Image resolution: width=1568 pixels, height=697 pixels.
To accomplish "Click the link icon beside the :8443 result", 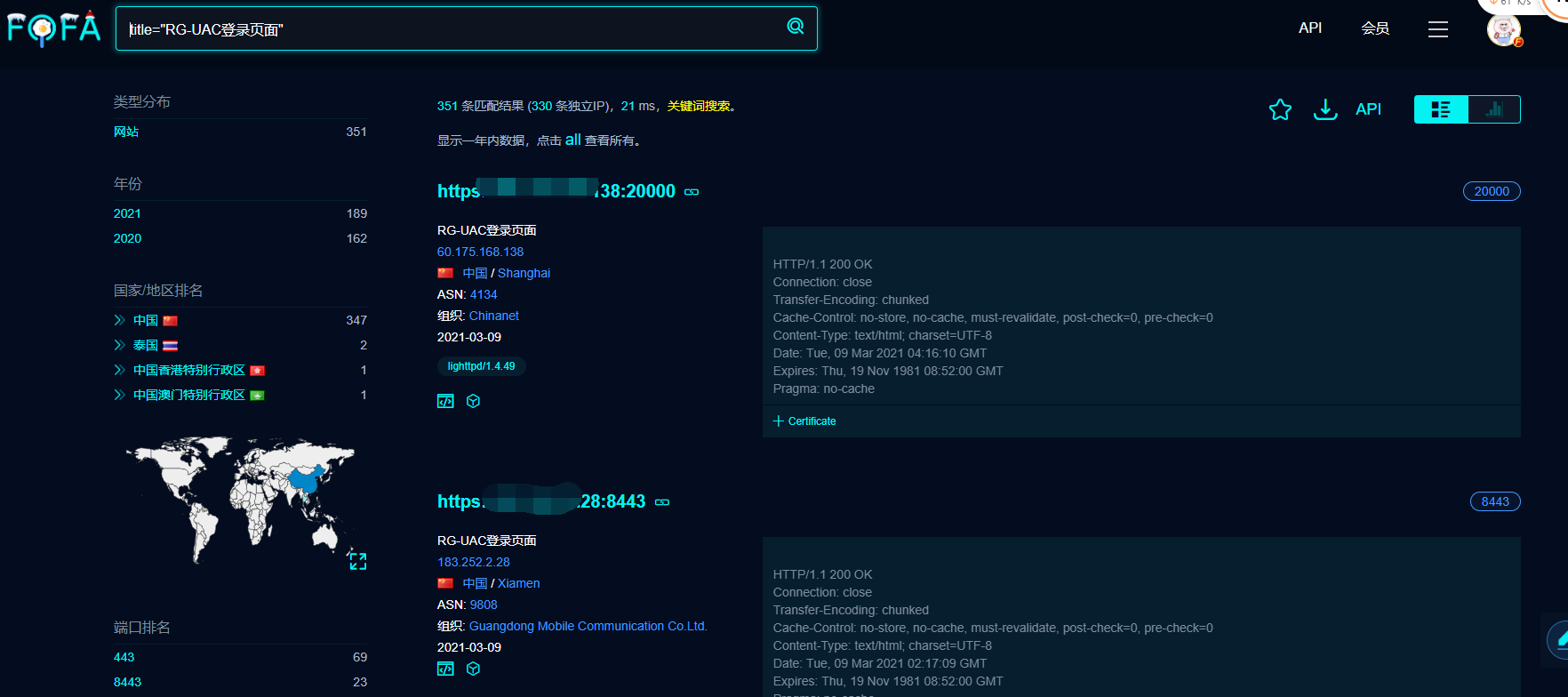I will [662, 502].
